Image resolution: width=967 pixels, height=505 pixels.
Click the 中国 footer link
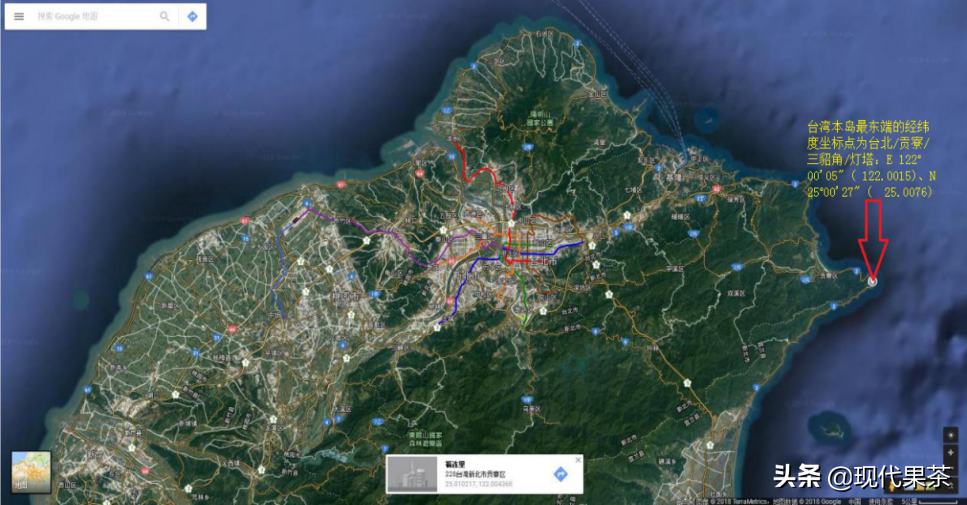(854, 501)
